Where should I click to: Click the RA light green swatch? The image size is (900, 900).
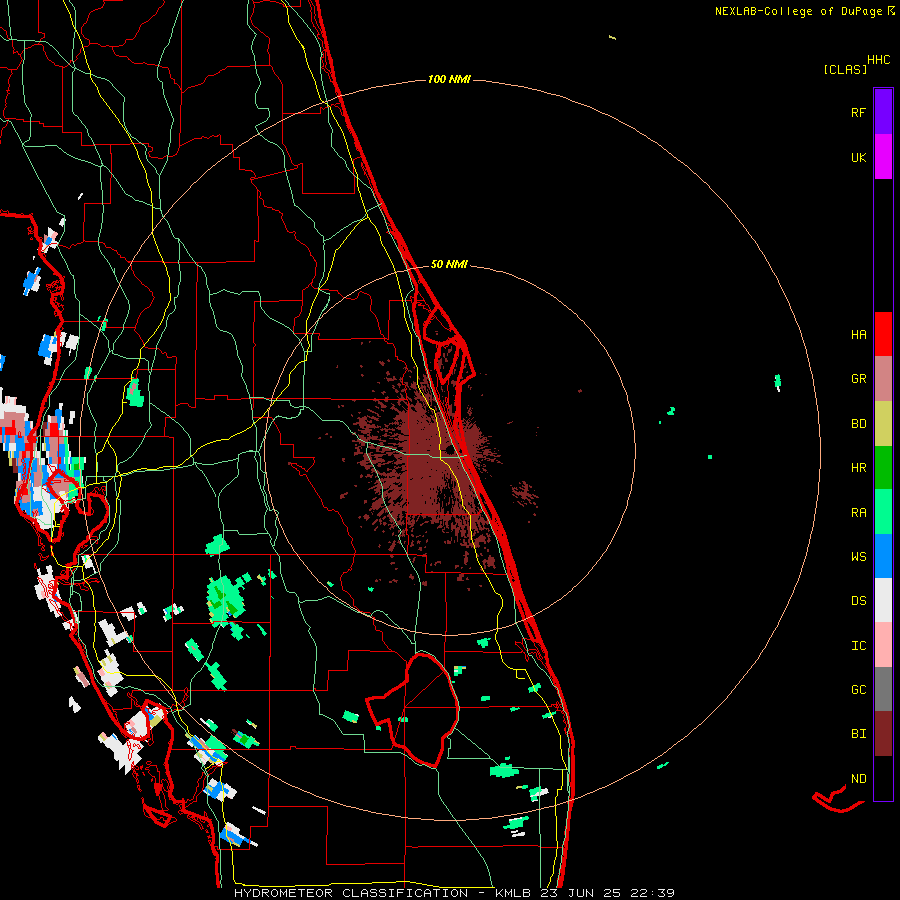883,512
